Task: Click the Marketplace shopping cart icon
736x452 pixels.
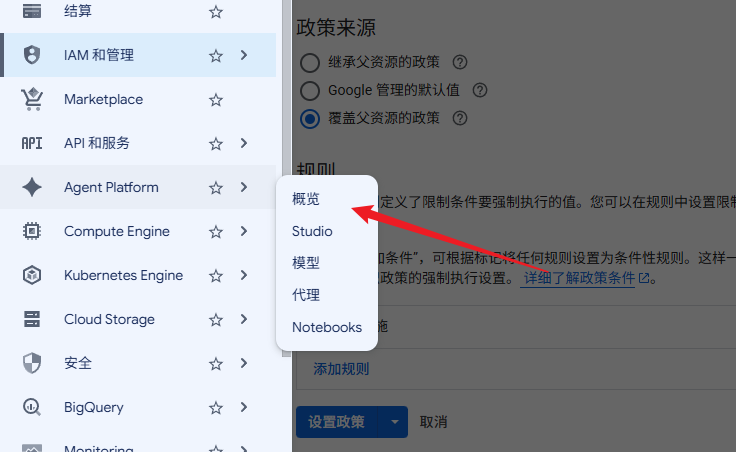Action: point(32,99)
